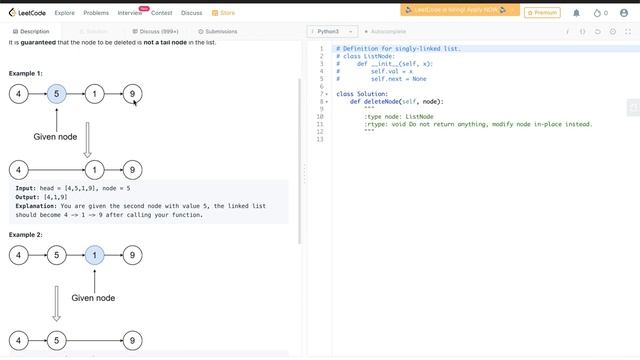This screenshot has width=640, height=360.
Task: Click the 'def deleteNode(self, node):' line
Action: pos(396,102)
